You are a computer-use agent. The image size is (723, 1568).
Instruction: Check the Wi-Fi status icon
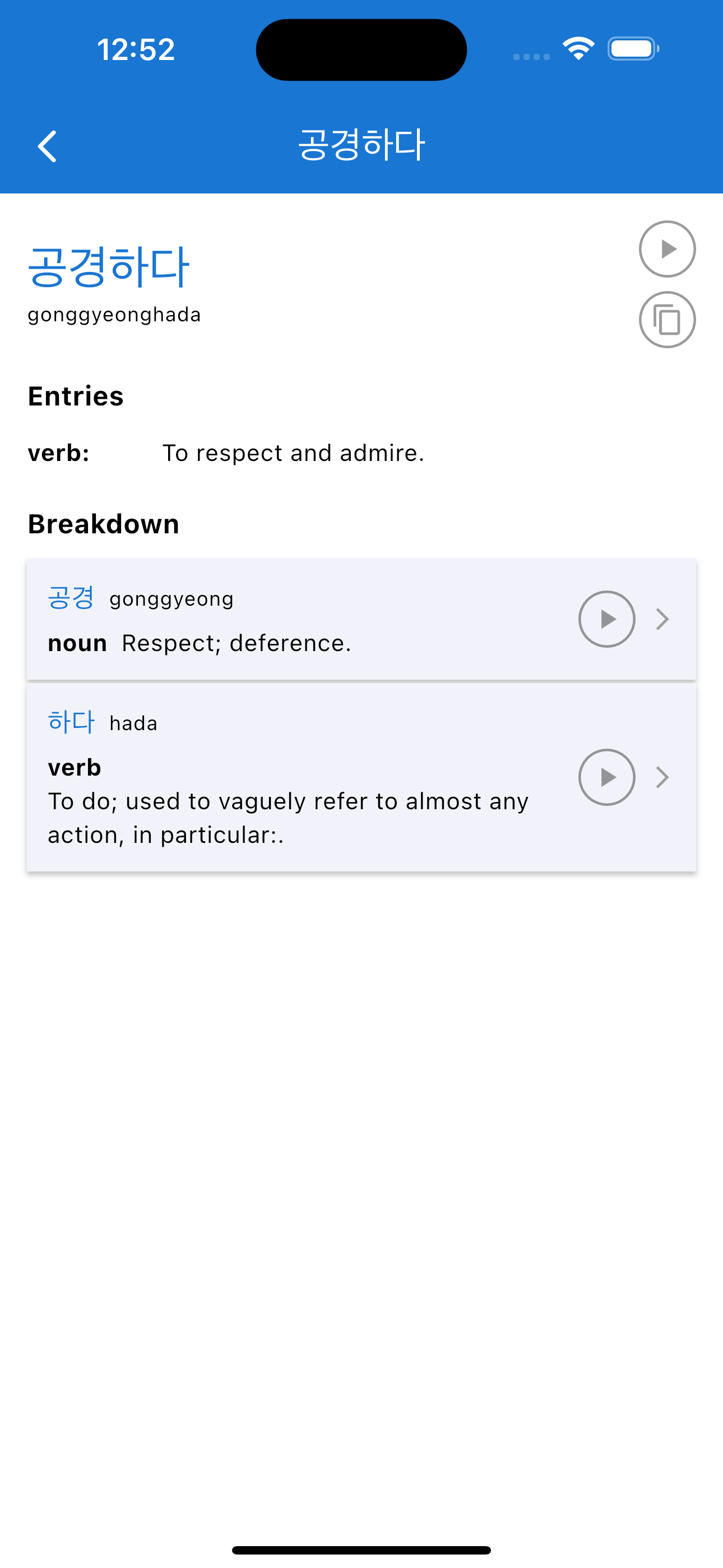point(578,49)
